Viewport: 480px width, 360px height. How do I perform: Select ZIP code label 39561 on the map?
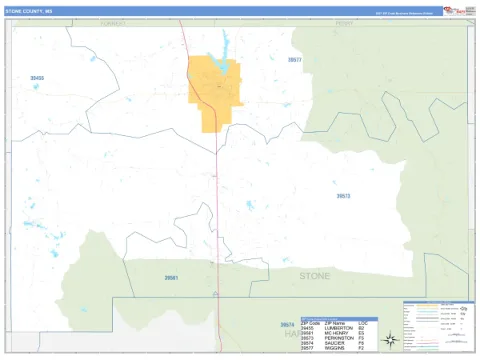(171, 278)
